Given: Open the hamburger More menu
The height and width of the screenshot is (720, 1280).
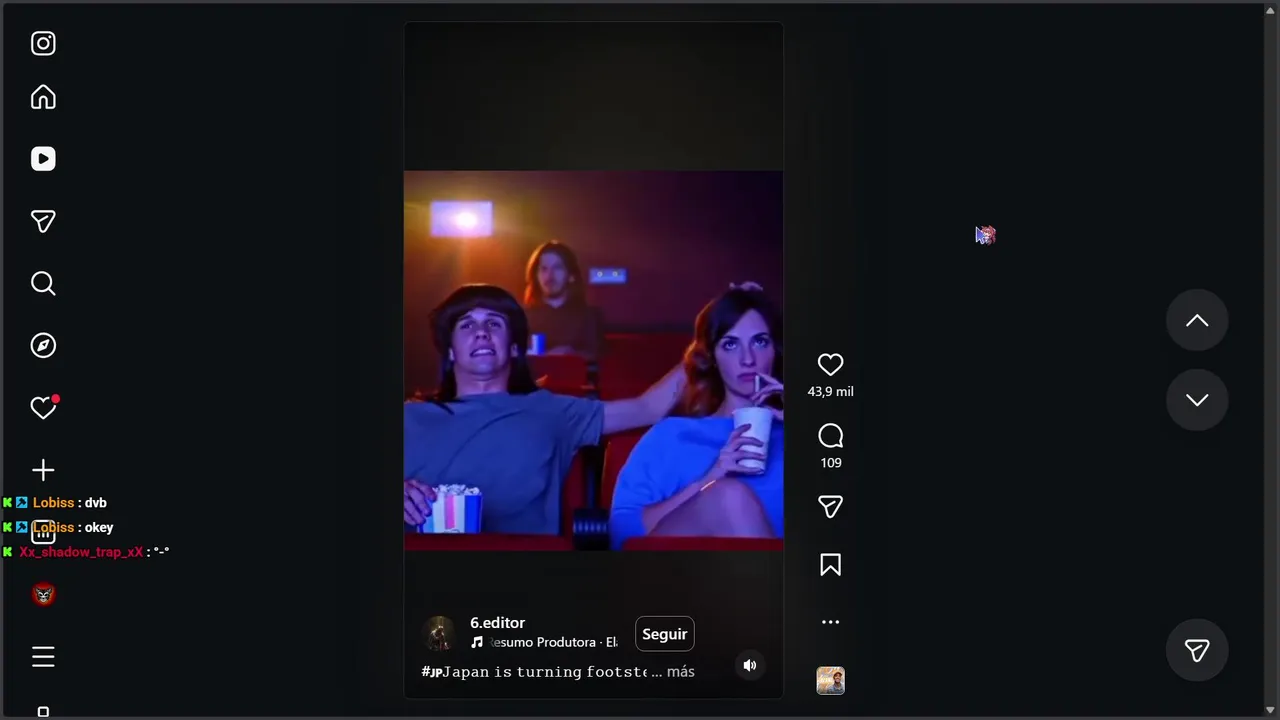Looking at the screenshot, I should point(43,656).
